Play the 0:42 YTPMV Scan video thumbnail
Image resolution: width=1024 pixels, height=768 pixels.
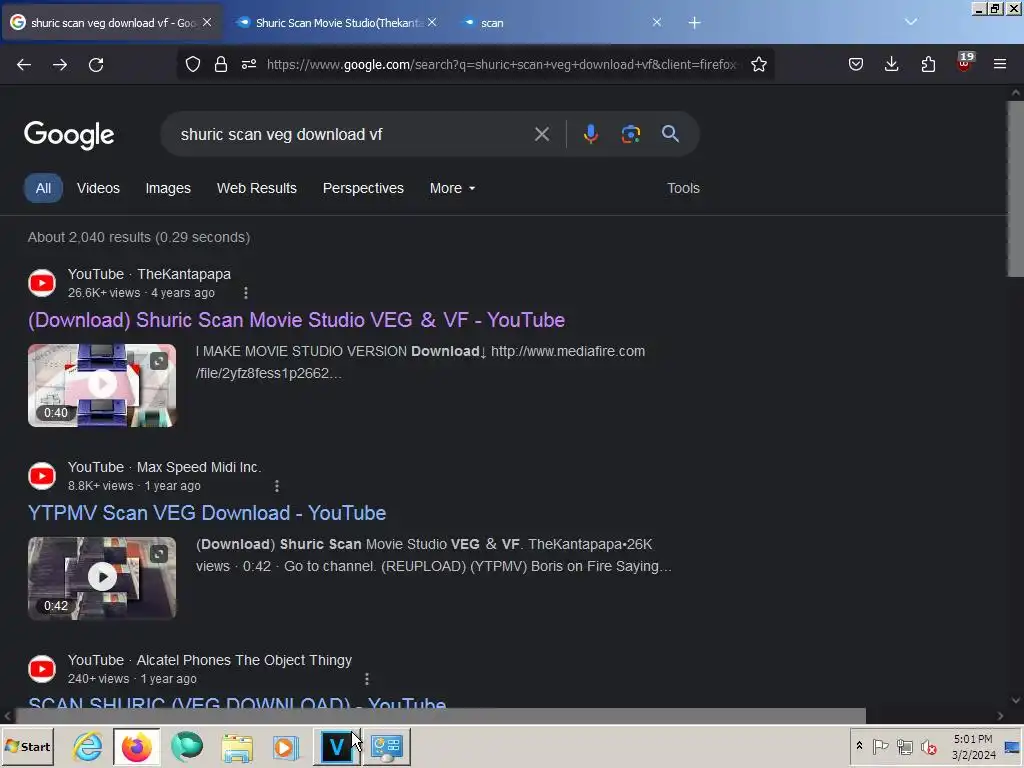click(x=102, y=579)
